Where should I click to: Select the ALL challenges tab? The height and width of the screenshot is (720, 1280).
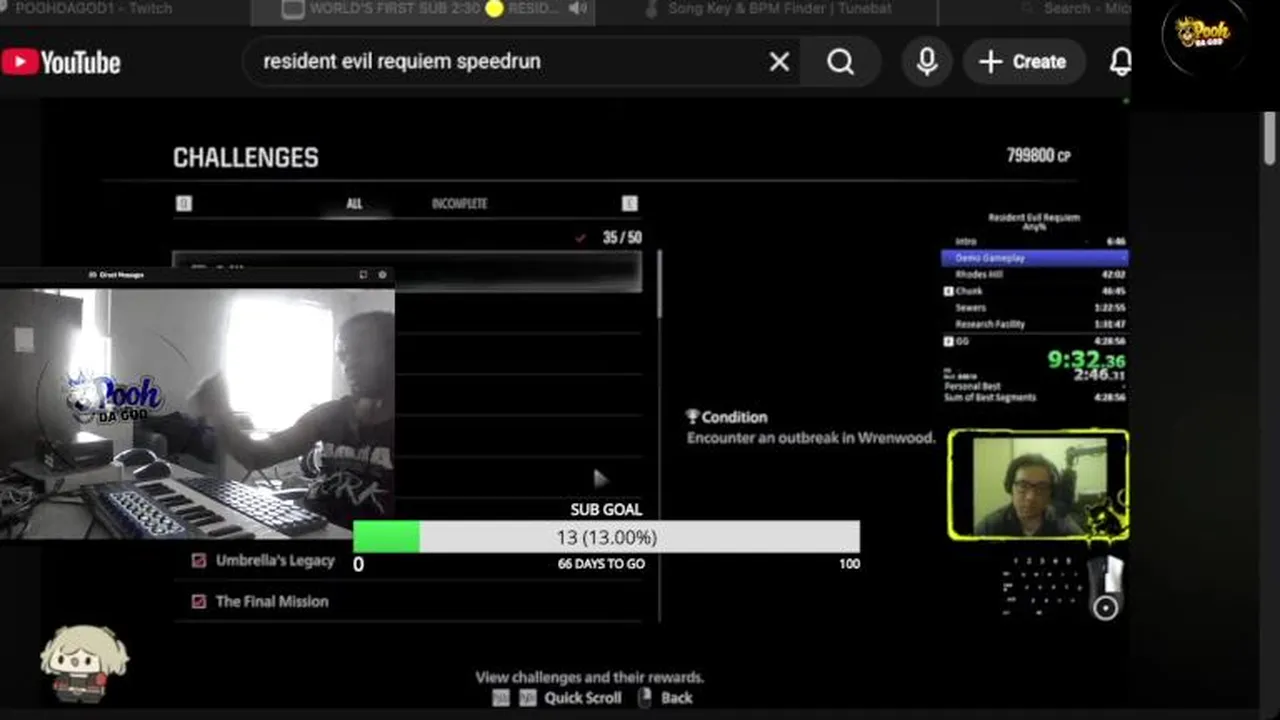[x=354, y=203]
